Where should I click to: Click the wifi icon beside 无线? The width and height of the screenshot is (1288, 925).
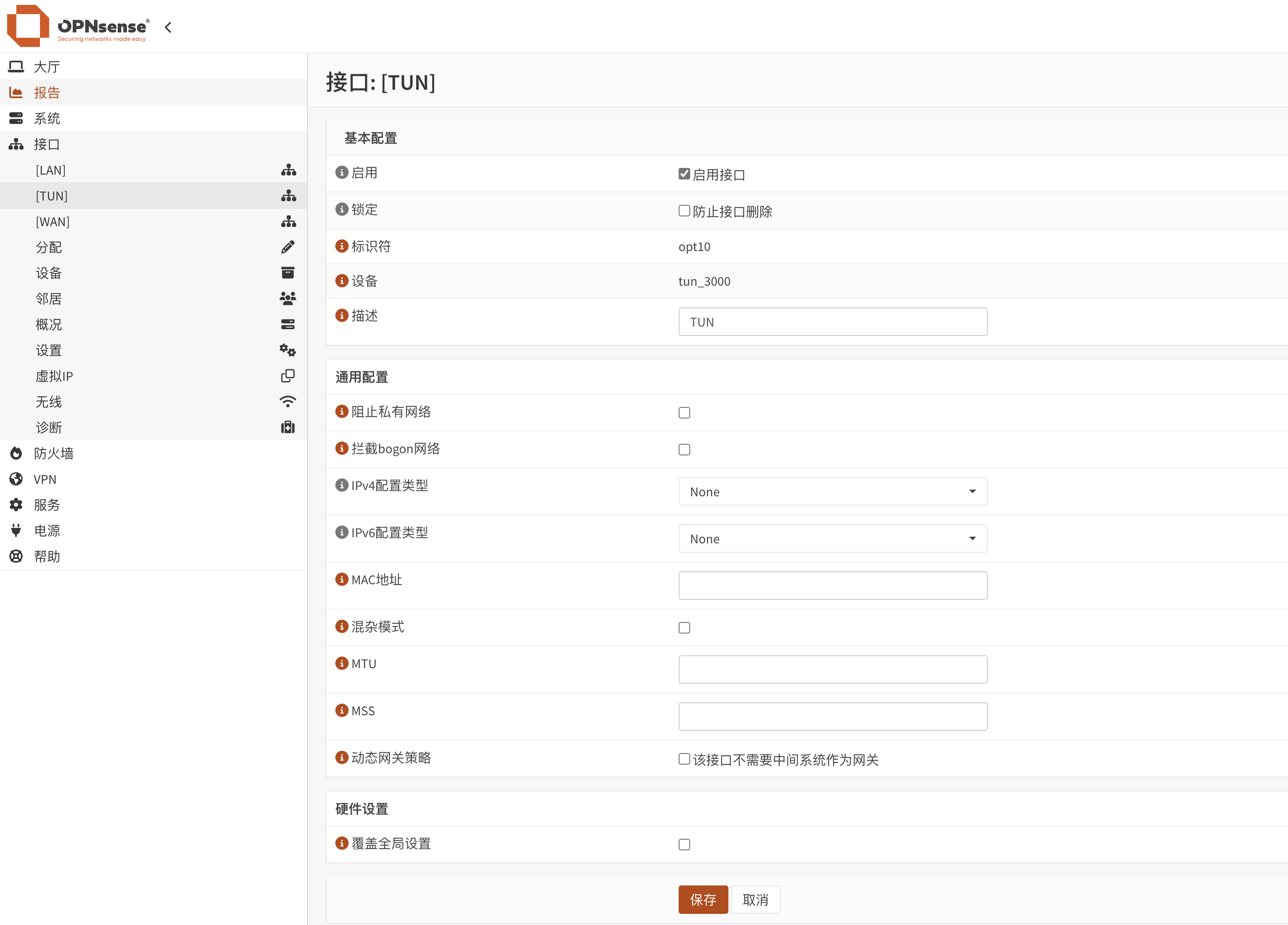288,402
